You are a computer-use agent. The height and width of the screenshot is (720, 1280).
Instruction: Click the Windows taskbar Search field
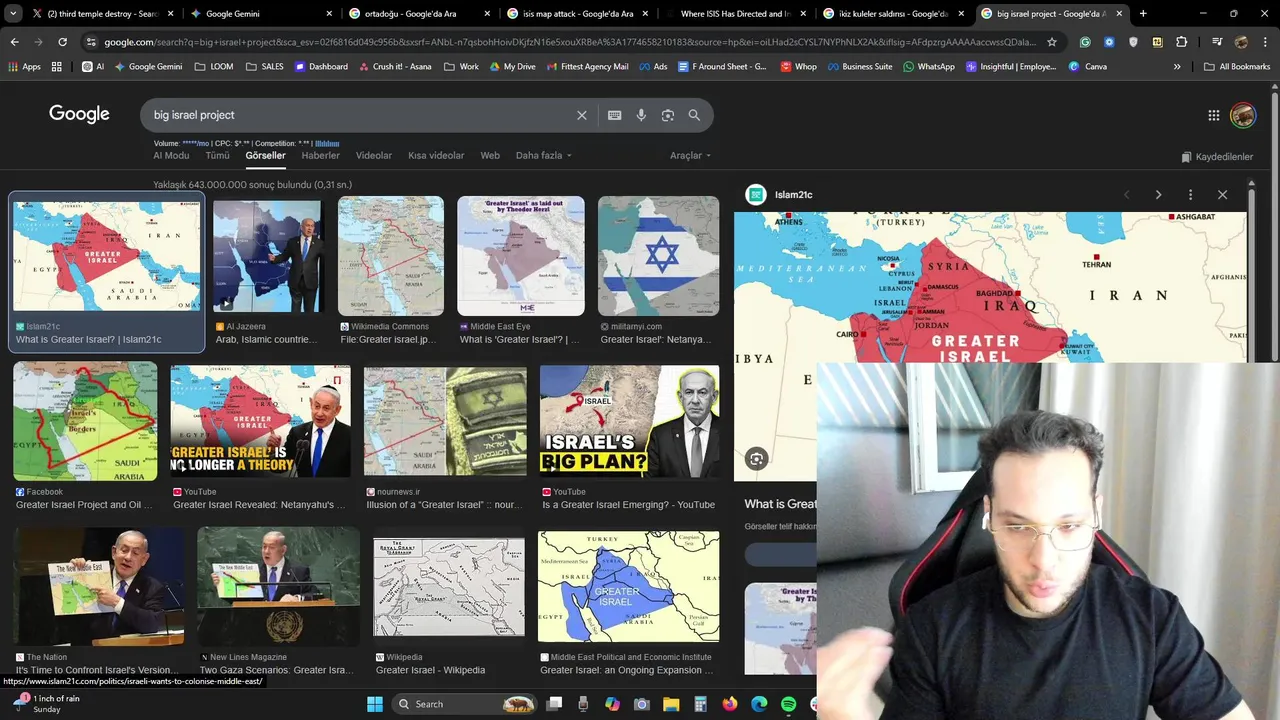point(465,704)
